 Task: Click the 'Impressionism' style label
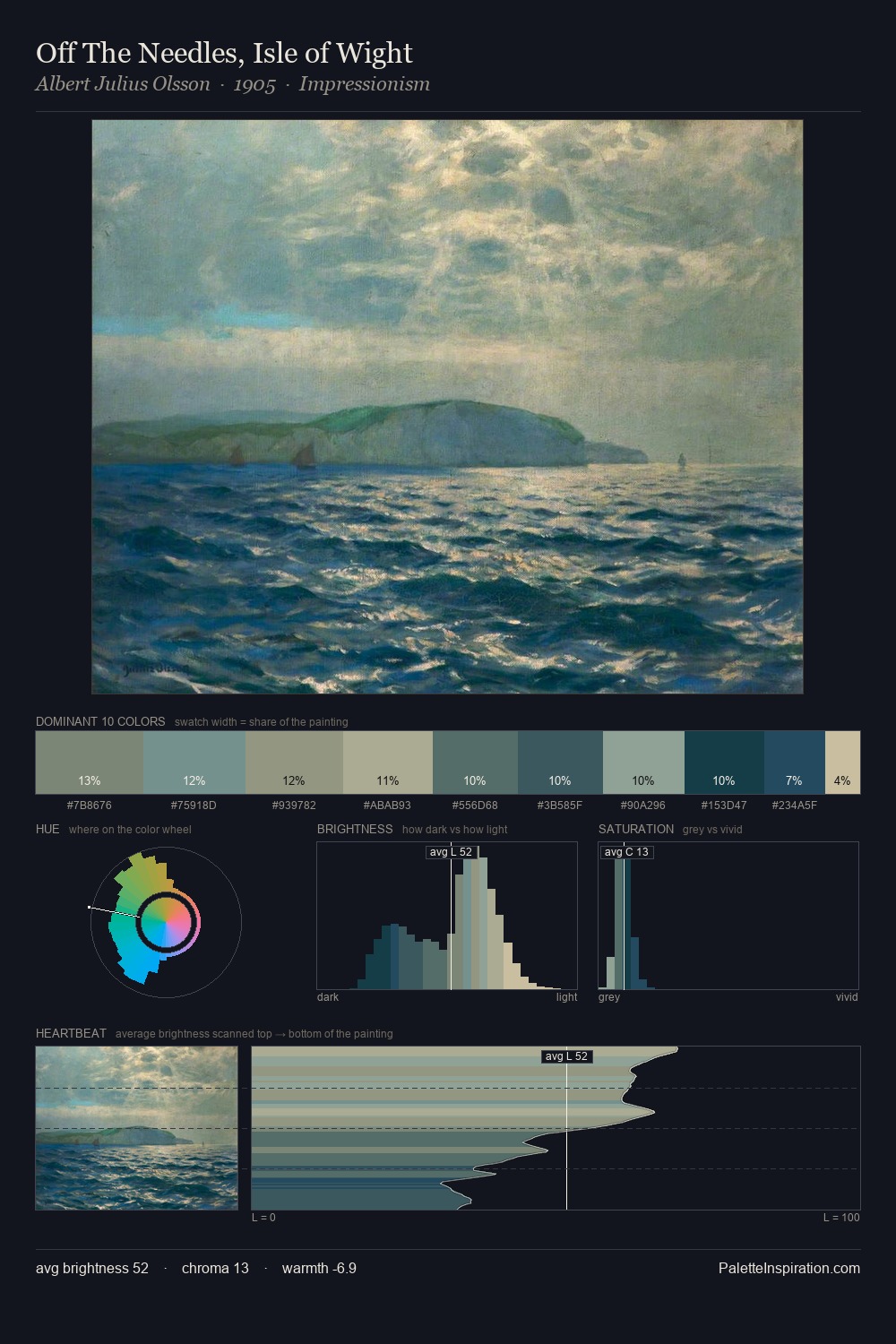click(x=365, y=84)
